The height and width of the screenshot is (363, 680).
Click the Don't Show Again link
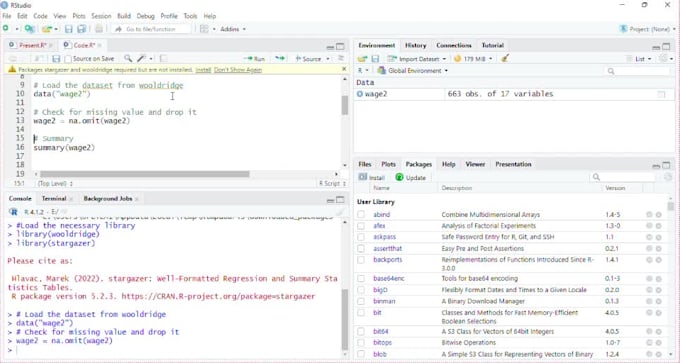coord(238,69)
